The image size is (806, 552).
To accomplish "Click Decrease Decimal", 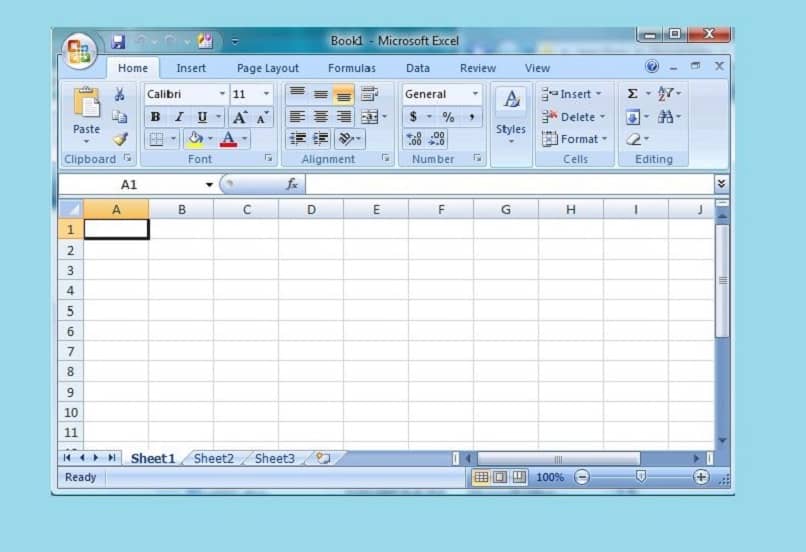I will tap(436, 139).
